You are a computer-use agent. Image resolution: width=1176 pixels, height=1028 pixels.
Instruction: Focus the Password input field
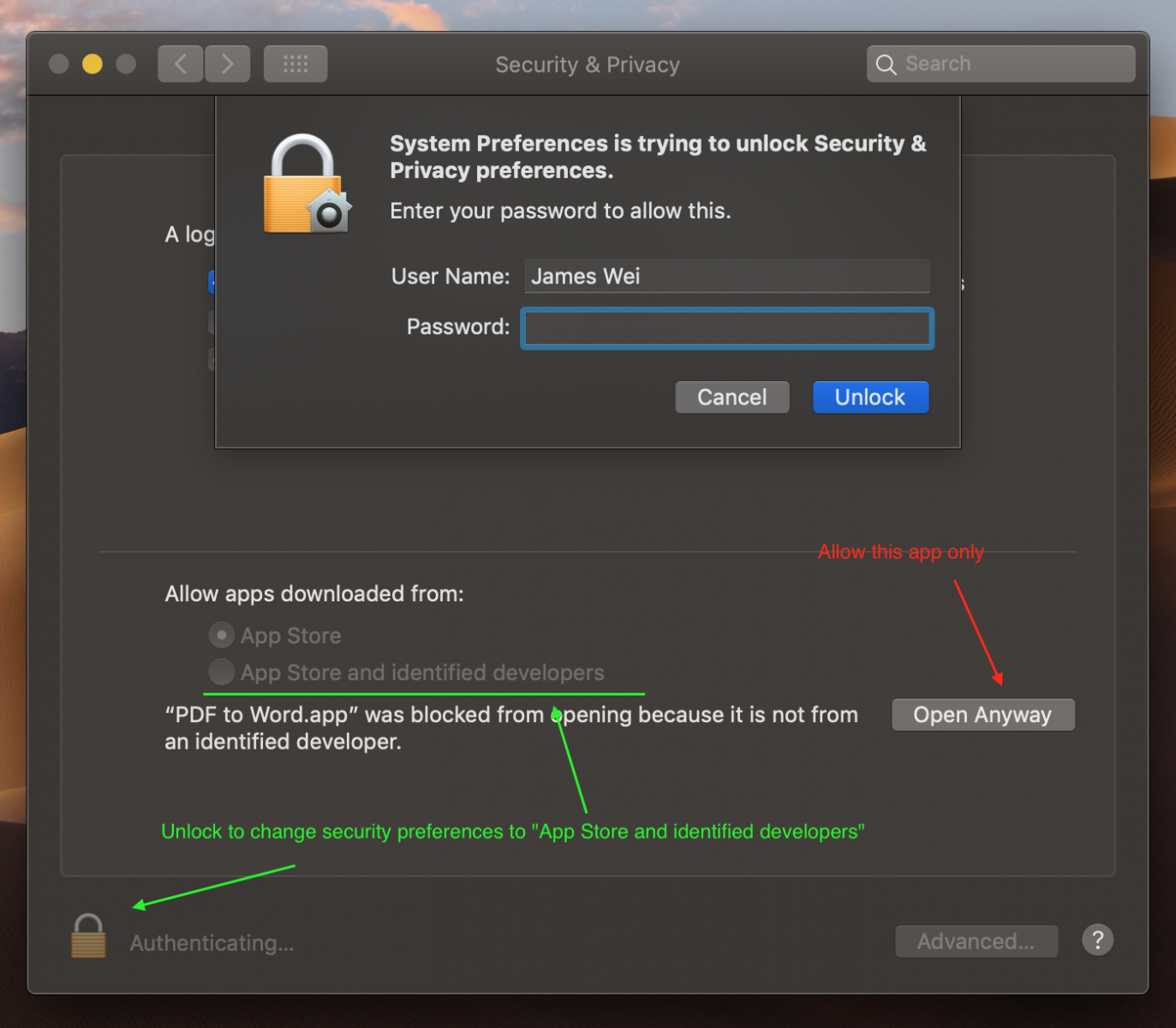[x=727, y=328]
